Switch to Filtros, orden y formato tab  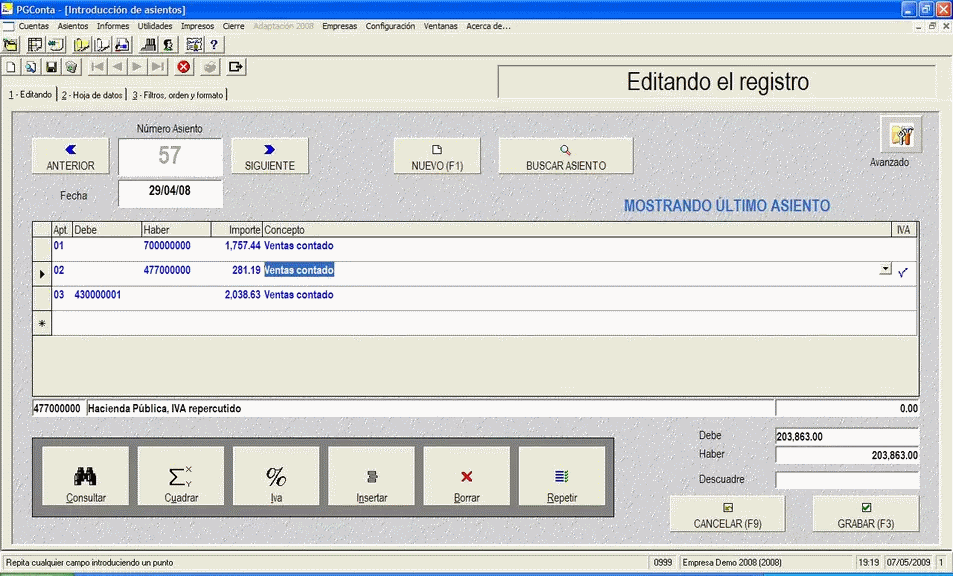tap(178, 95)
